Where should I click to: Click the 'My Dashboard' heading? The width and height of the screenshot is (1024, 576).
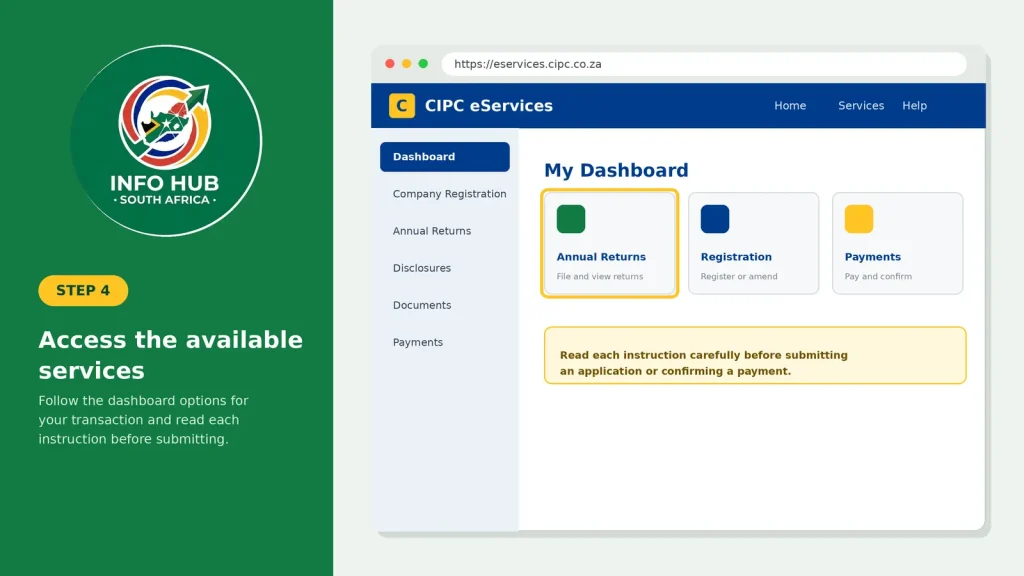click(616, 170)
